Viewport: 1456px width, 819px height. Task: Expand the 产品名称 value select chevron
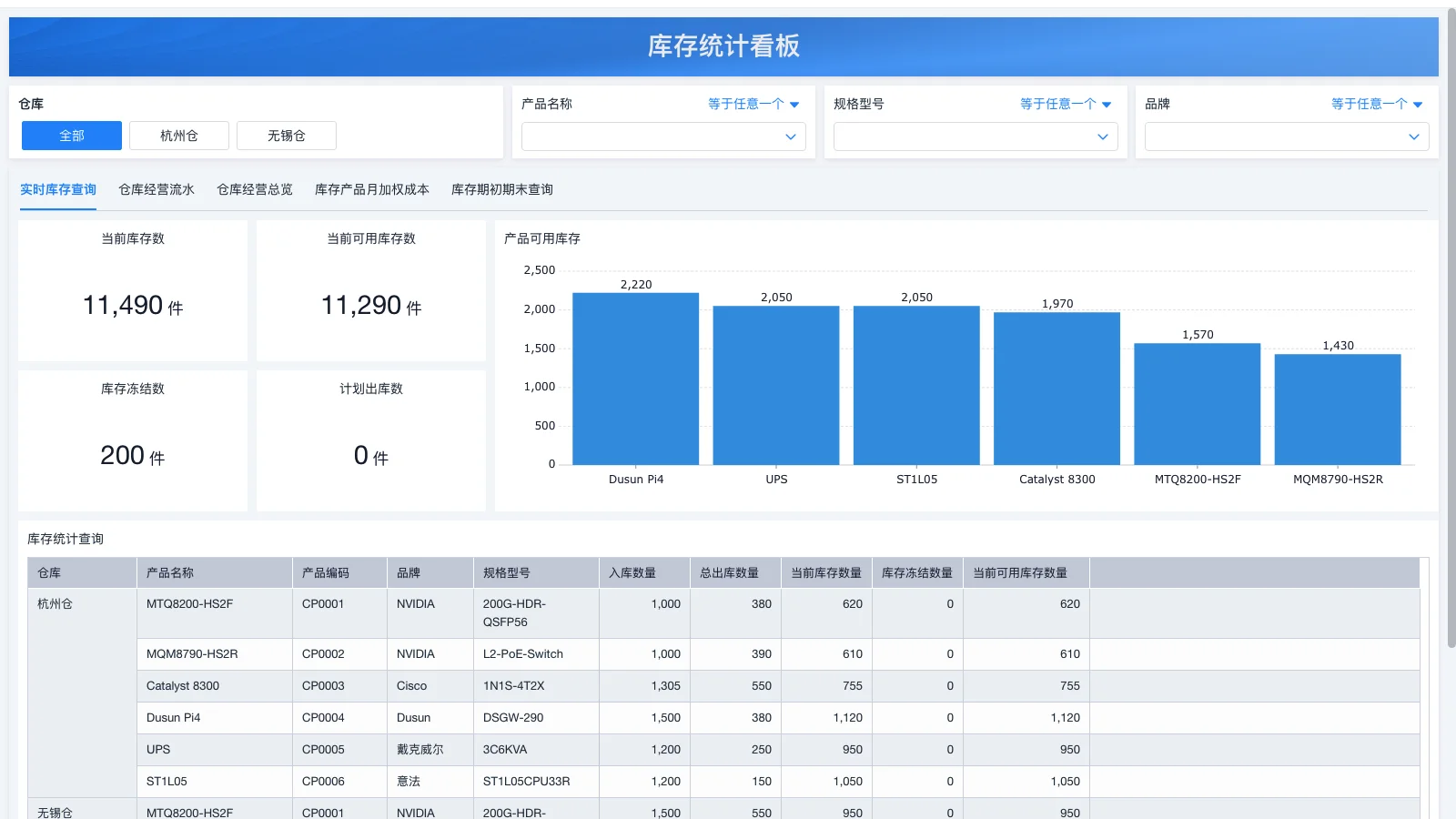(x=790, y=136)
